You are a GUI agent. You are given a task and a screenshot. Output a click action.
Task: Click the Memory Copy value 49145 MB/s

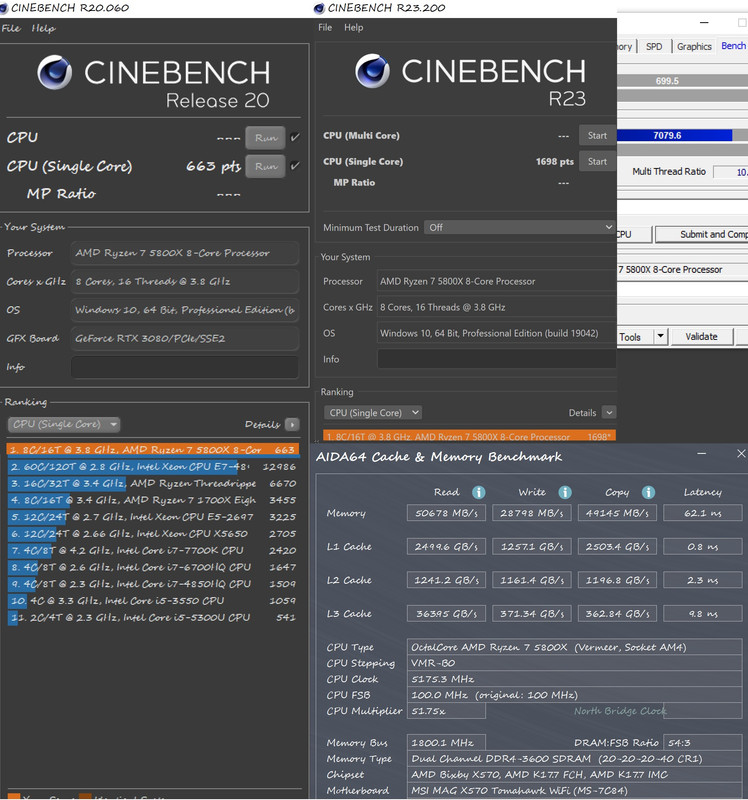(x=617, y=513)
